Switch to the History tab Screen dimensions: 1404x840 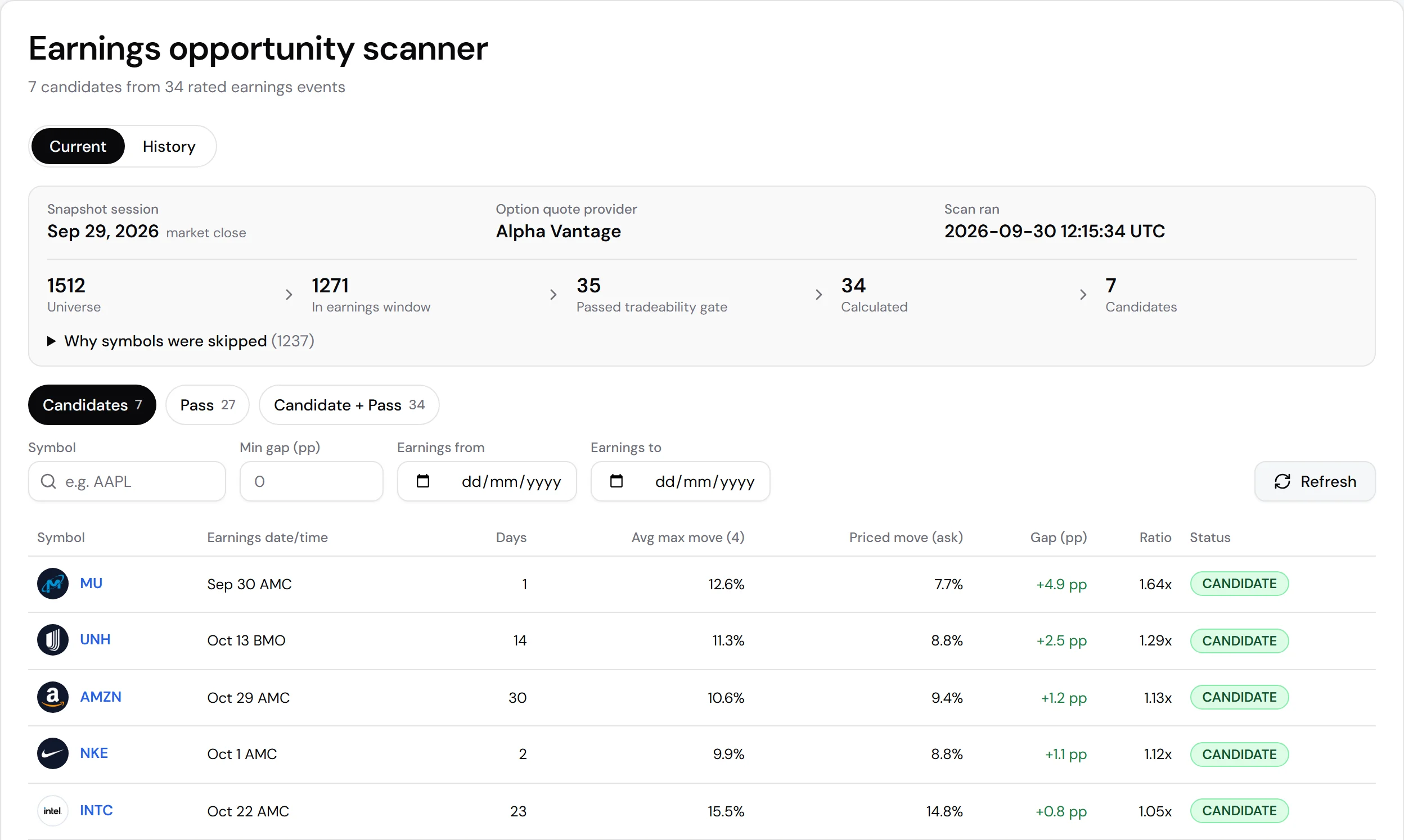click(x=169, y=146)
